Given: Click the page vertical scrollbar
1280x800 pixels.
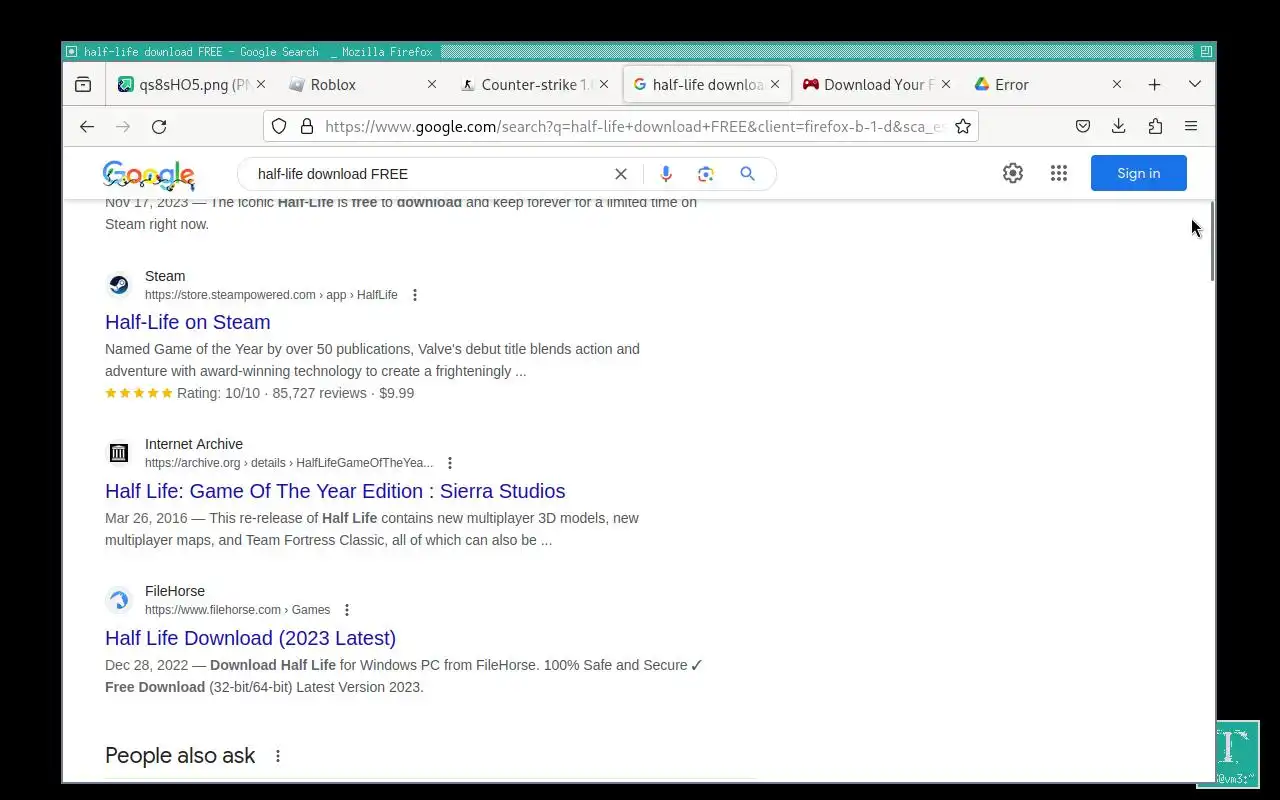Looking at the screenshot, I should point(1212,240).
